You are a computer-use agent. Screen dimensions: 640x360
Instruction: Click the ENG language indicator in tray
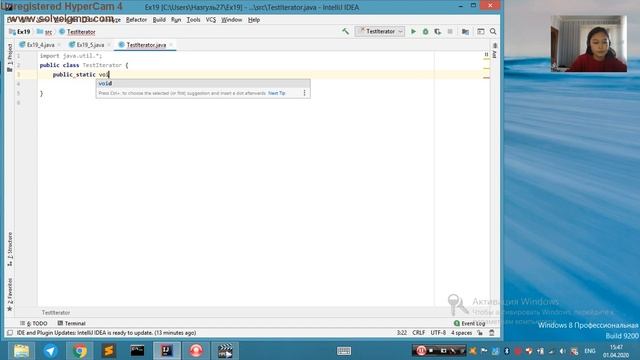(589, 351)
